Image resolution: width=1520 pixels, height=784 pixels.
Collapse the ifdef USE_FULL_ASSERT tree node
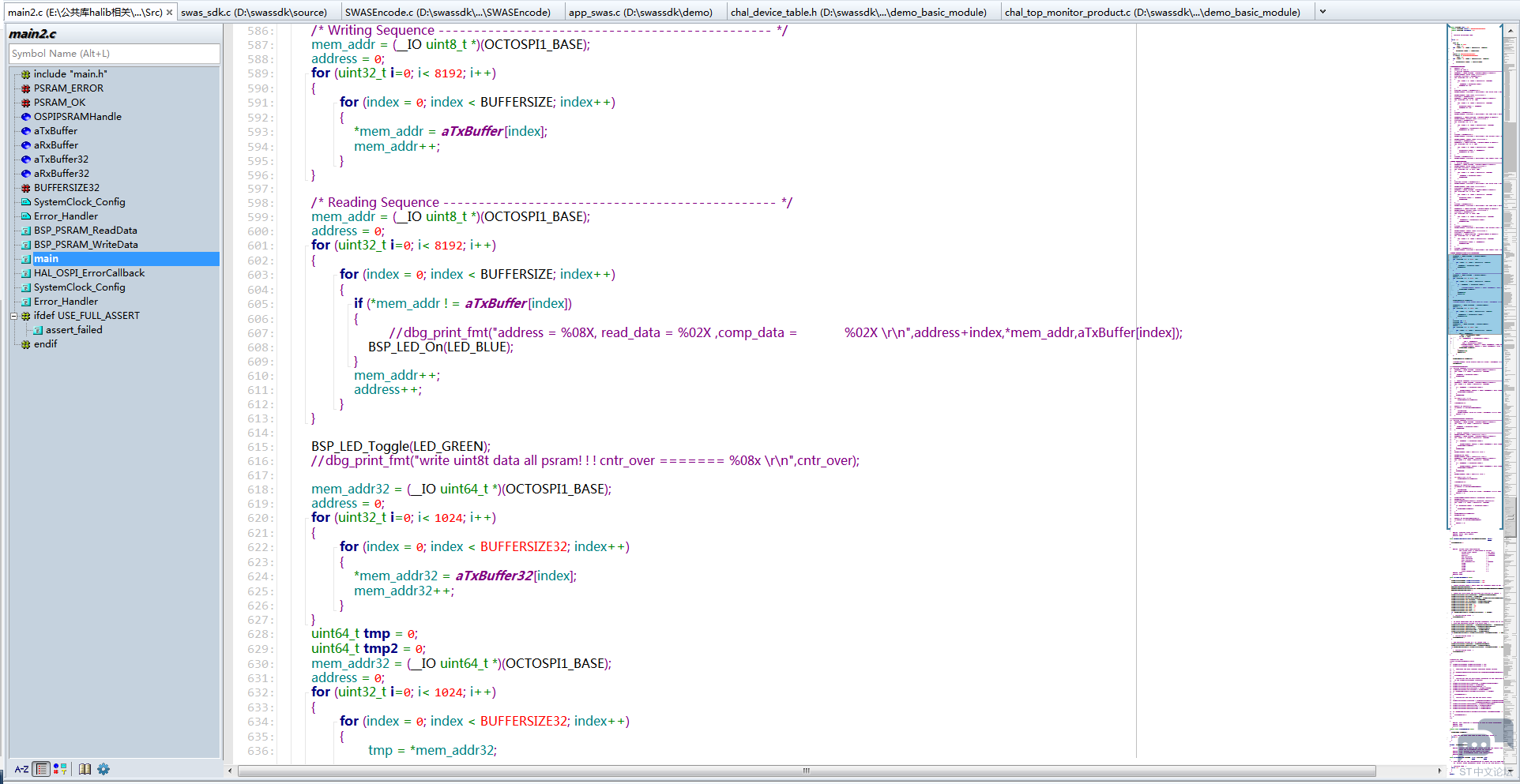point(13,316)
